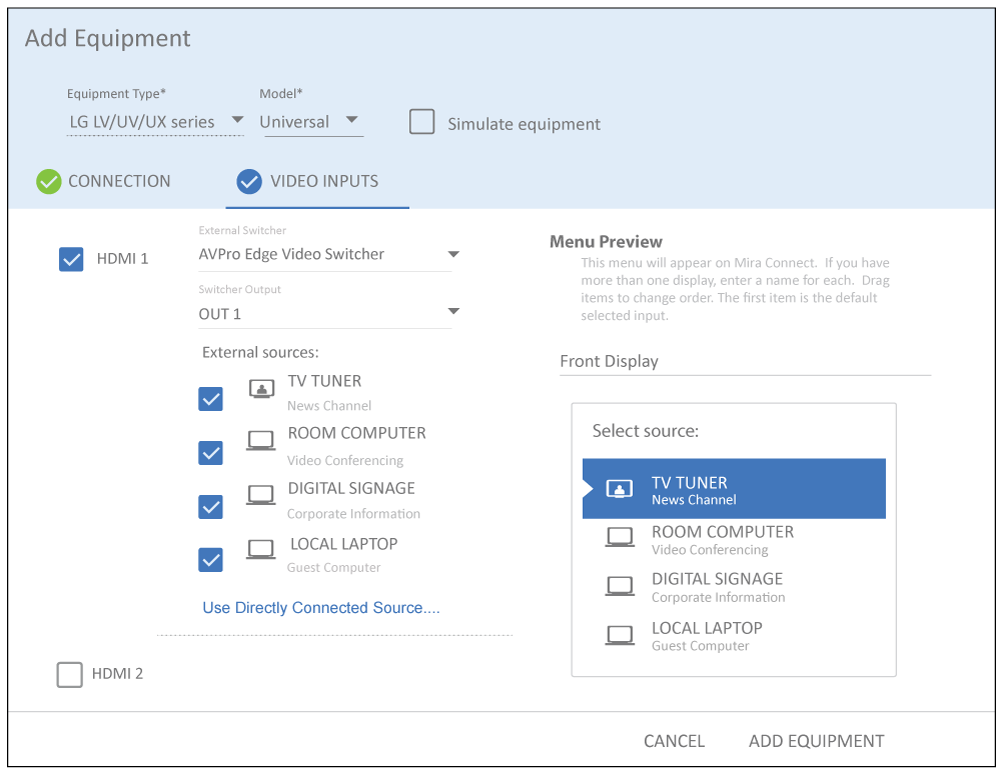This screenshot has height=772, width=1000.
Task: Click the Local Laptop icon in External sources
Action: pos(261,549)
